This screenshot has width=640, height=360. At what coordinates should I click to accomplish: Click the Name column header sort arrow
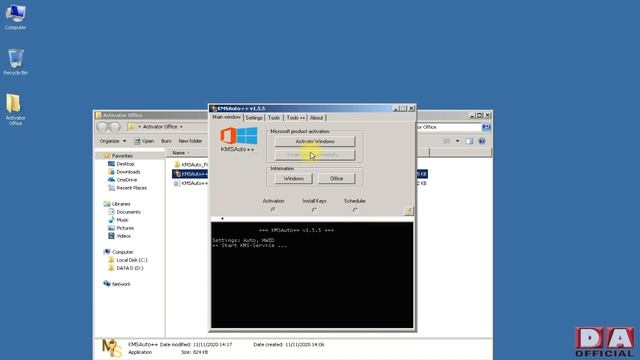pos(188,153)
